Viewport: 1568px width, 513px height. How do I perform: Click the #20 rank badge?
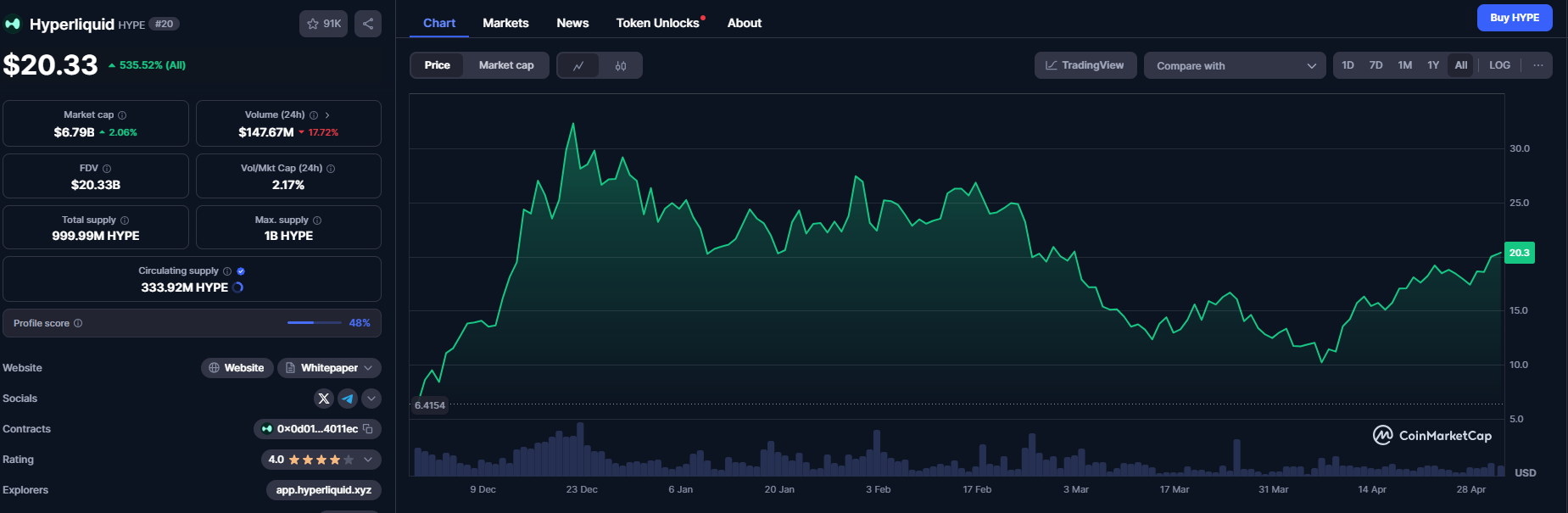coord(164,24)
